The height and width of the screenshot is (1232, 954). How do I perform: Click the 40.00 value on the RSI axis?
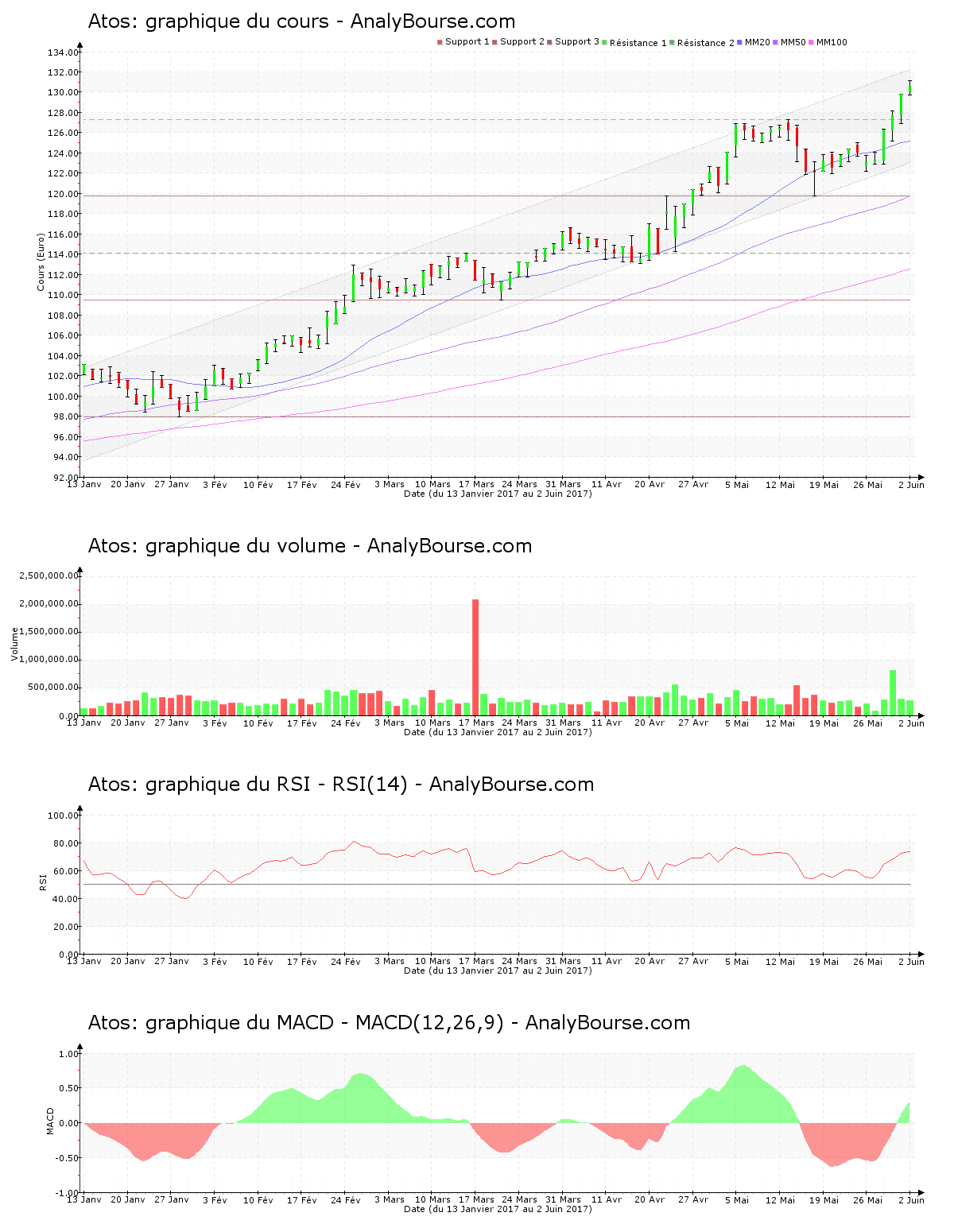65,899
